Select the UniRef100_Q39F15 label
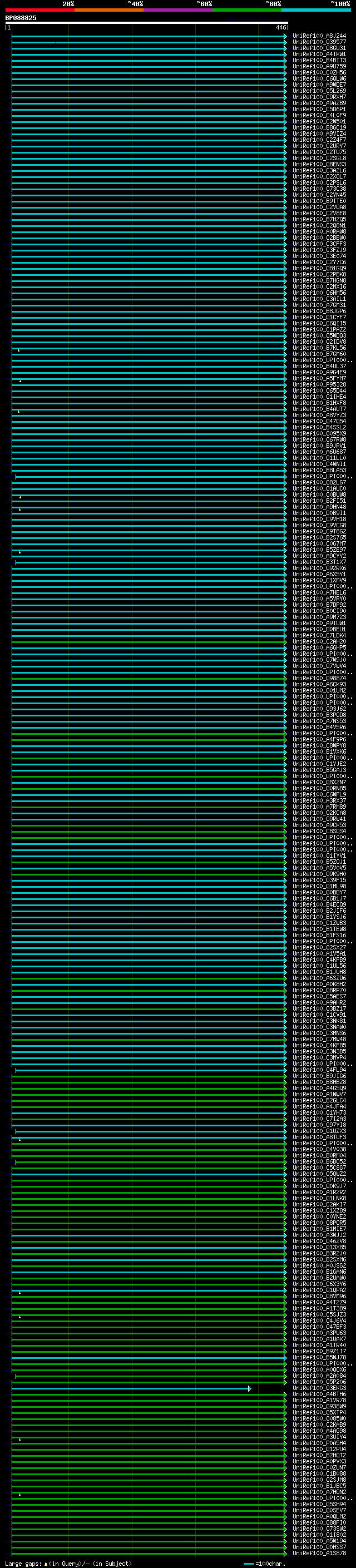Viewport: 356px width, 1568px height. [319, 880]
